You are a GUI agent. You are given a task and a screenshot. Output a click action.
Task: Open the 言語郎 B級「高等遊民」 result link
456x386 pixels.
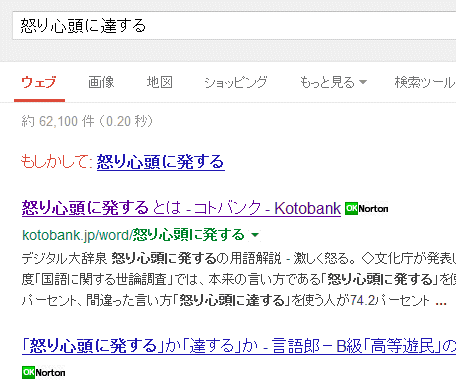click(x=239, y=346)
